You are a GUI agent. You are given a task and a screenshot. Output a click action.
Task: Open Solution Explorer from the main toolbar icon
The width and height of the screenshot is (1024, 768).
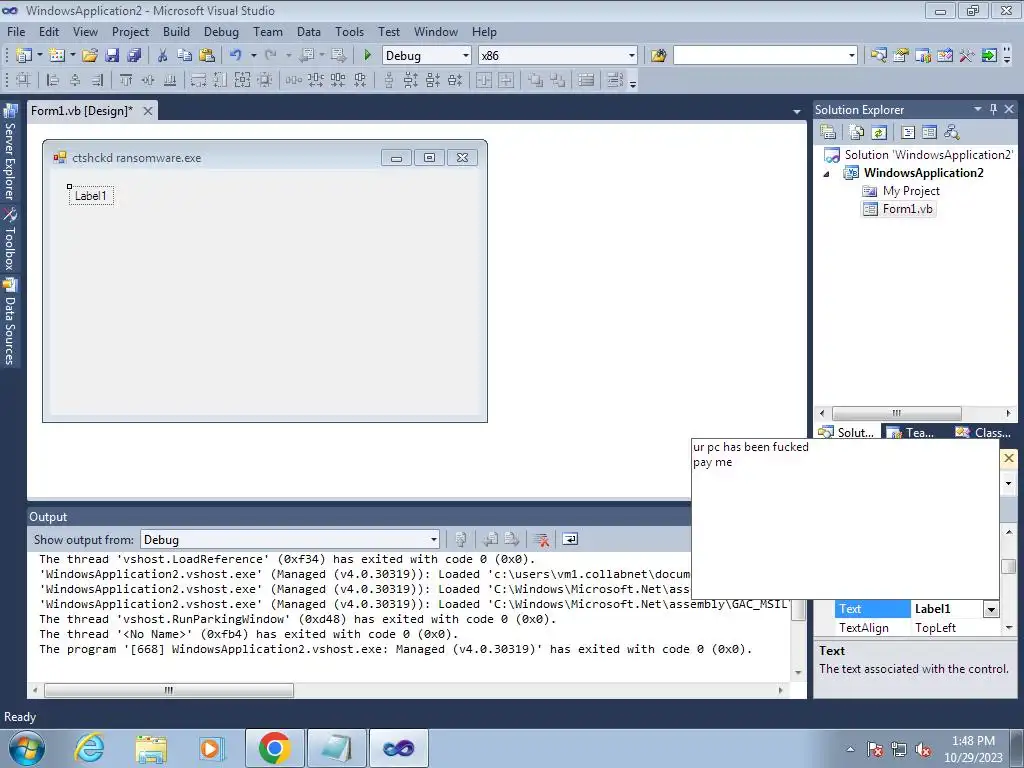pos(879,56)
